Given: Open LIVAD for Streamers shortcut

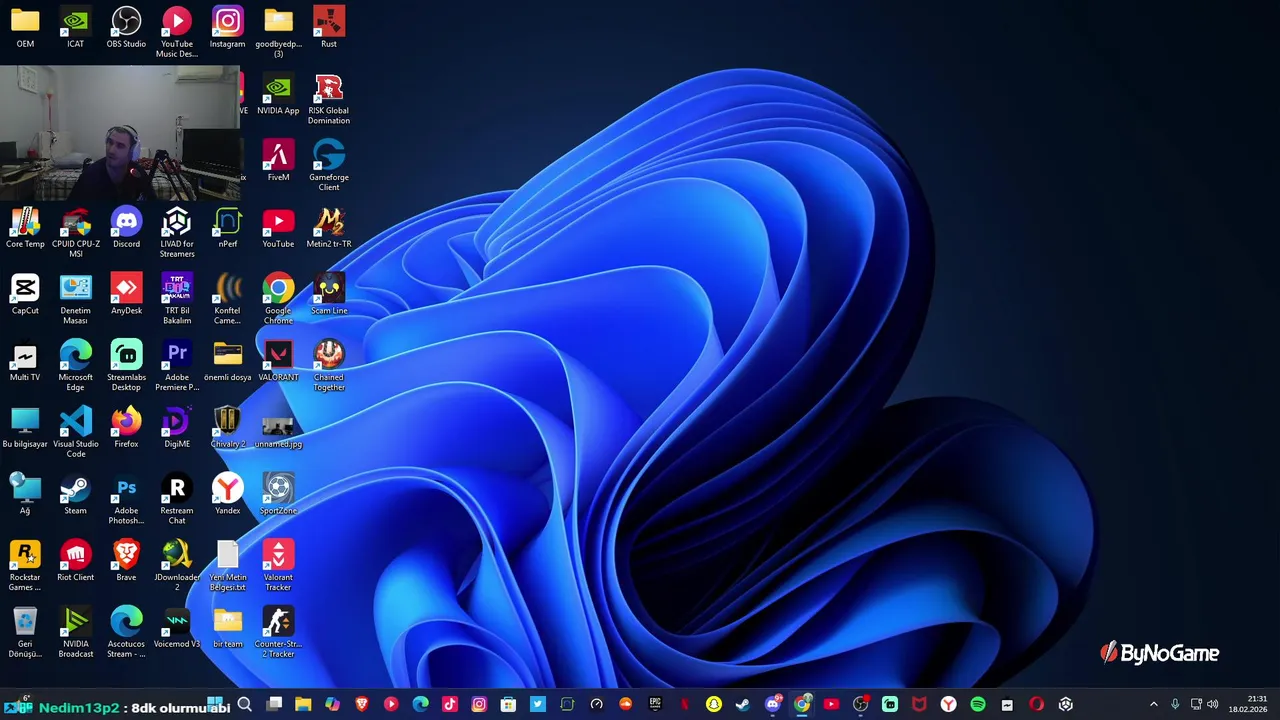Looking at the screenshot, I should click(177, 232).
